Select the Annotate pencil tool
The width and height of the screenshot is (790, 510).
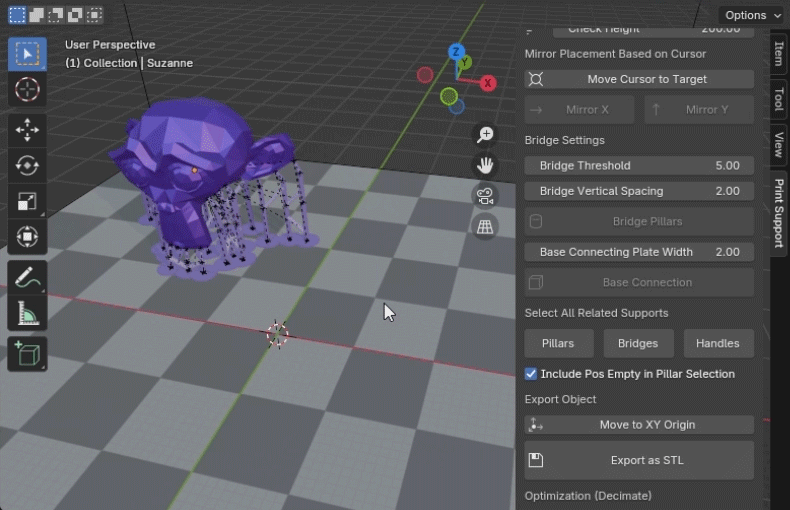(27, 278)
